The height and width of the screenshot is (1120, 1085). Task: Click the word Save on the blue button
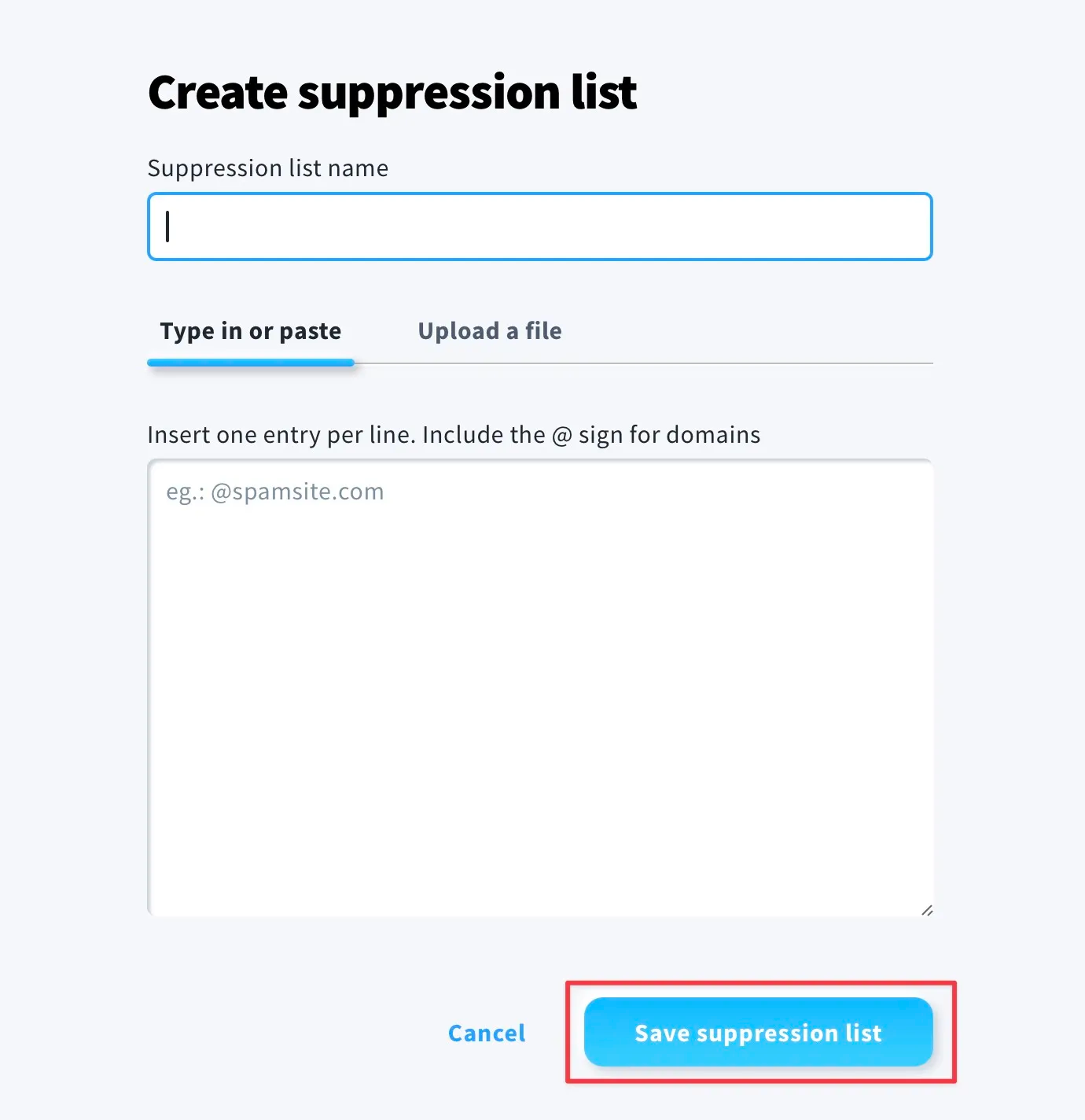click(662, 1033)
